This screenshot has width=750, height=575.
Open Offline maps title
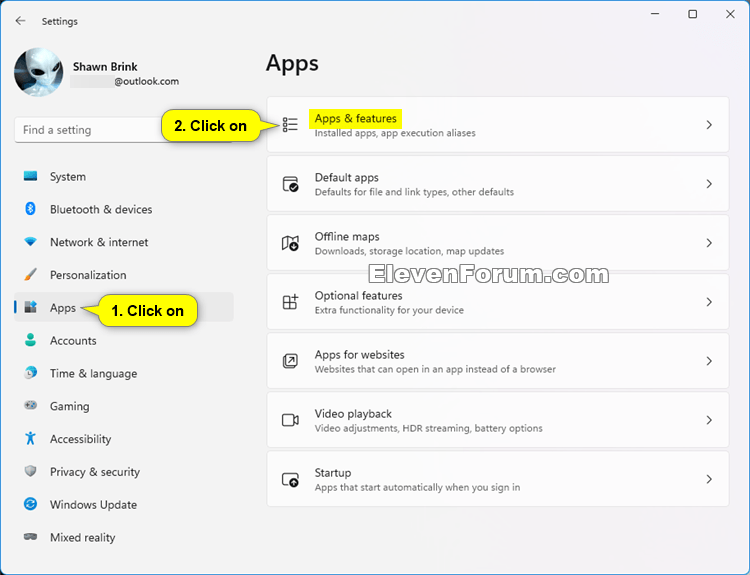tap(347, 236)
